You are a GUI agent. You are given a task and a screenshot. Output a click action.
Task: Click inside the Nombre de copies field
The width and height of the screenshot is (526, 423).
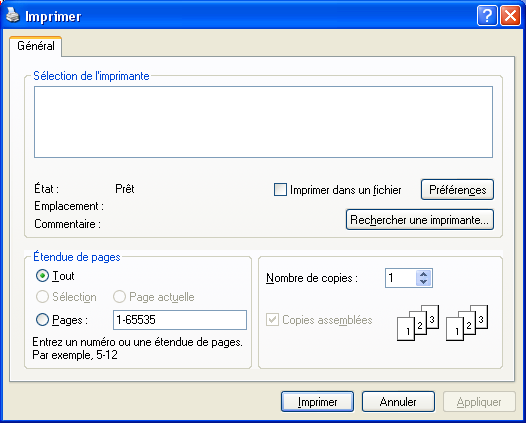(401, 278)
